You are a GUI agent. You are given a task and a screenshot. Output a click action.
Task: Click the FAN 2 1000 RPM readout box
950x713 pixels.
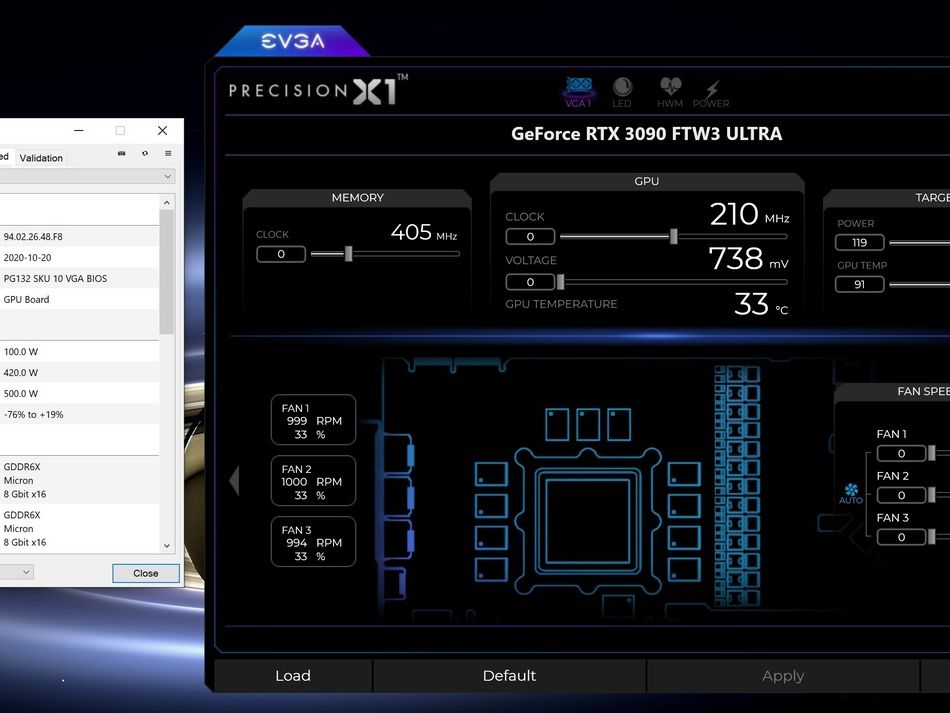pyautogui.click(x=313, y=481)
